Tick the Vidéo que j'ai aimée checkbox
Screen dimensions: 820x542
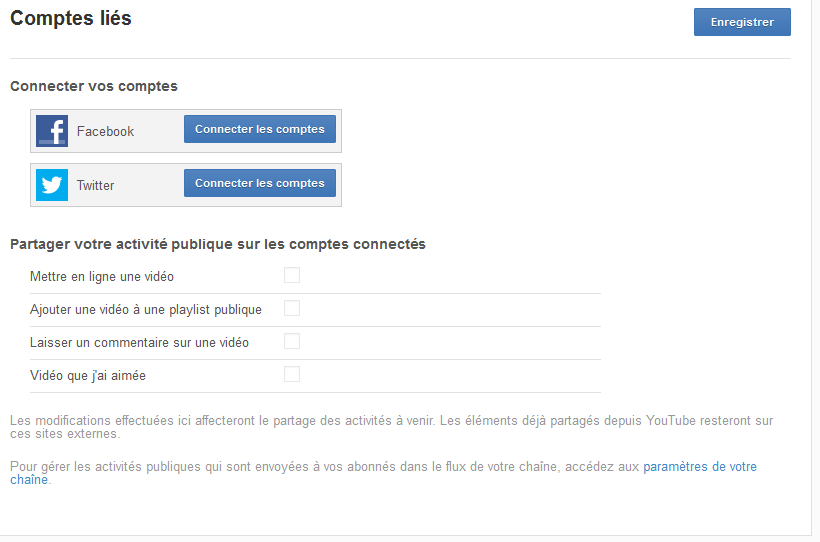pos(292,374)
